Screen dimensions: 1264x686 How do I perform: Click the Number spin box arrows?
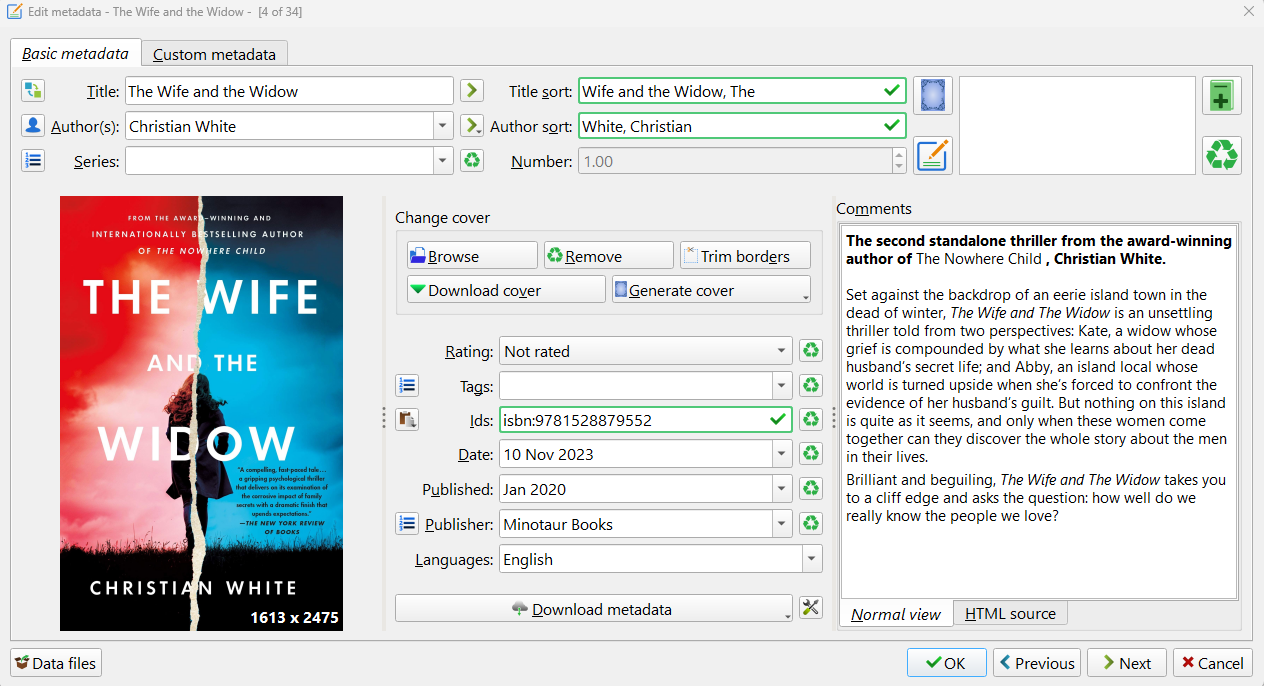[900, 161]
